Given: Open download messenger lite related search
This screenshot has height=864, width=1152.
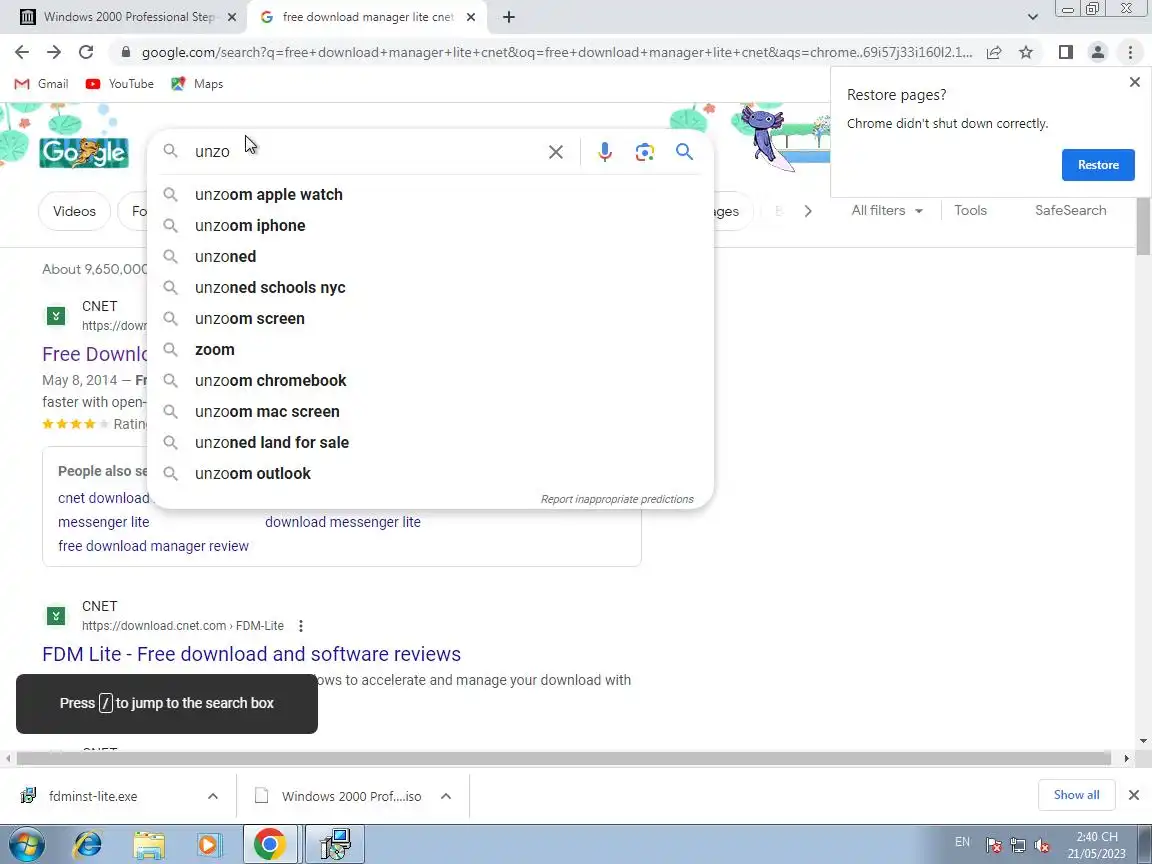Looking at the screenshot, I should [343, 522].
